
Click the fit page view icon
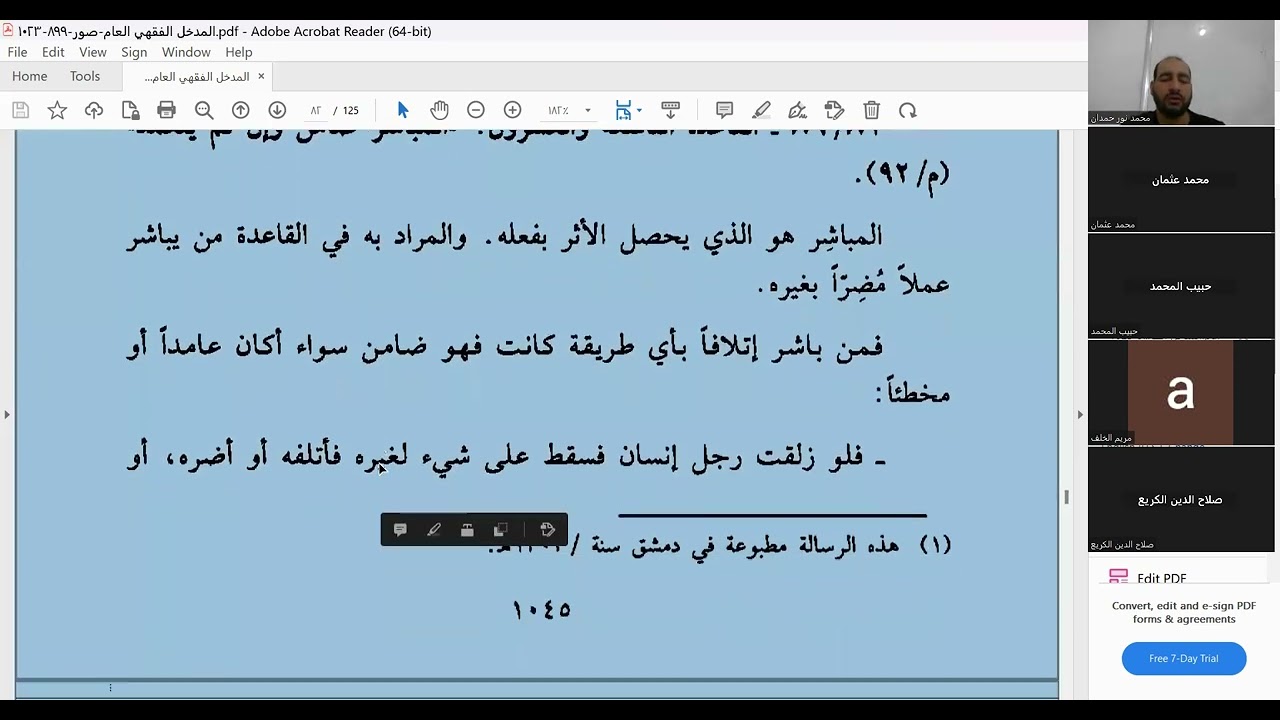click(624, 110)
